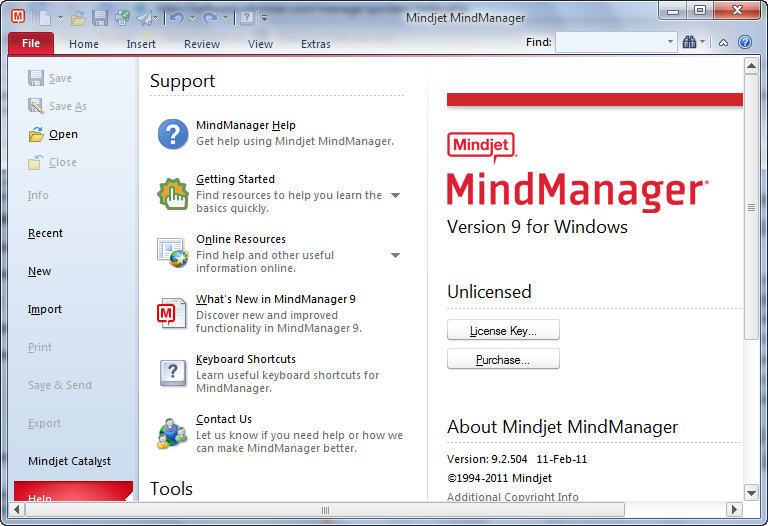Screen dimensions: 768x526
Task: Click the Contact Us people icon
Action: point(172,433)
